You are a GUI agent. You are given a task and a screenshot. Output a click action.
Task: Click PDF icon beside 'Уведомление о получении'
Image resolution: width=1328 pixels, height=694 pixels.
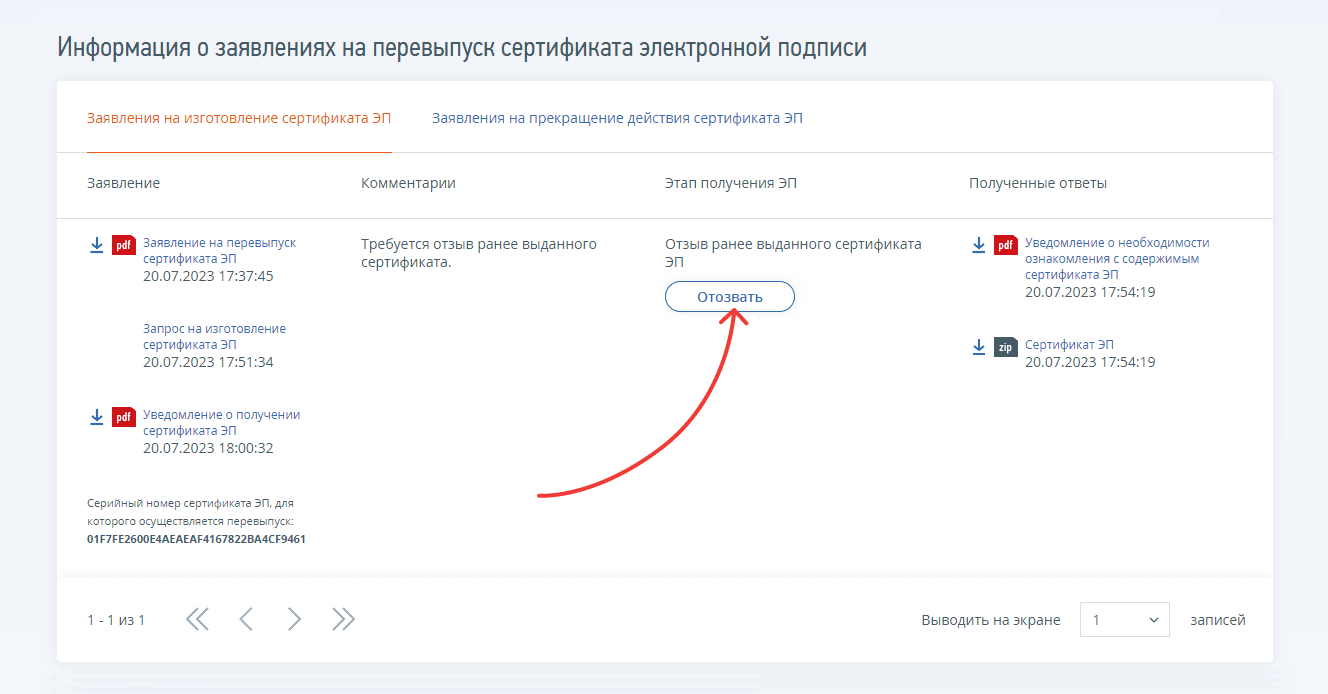124,417
